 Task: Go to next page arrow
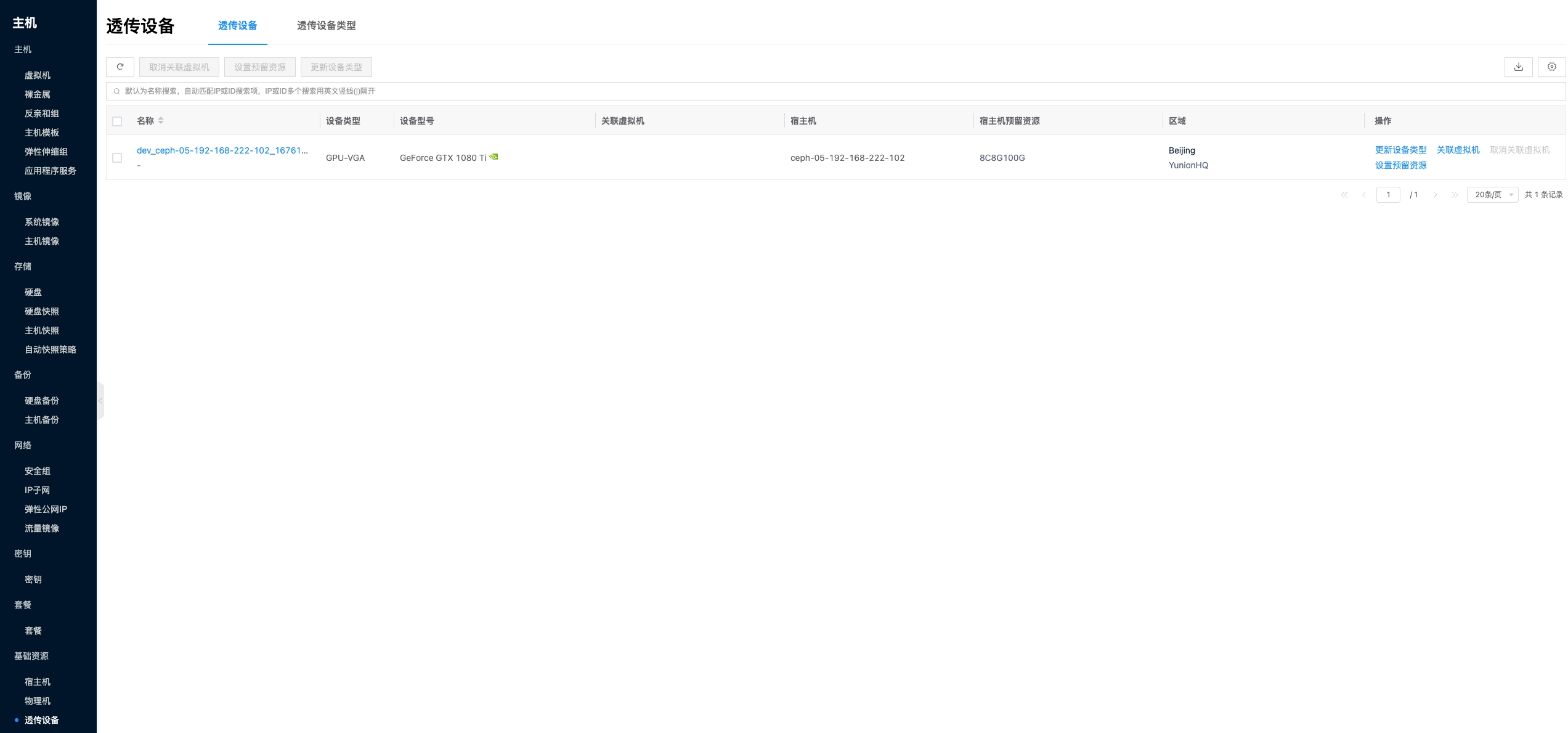click(x=1435, y=195)
